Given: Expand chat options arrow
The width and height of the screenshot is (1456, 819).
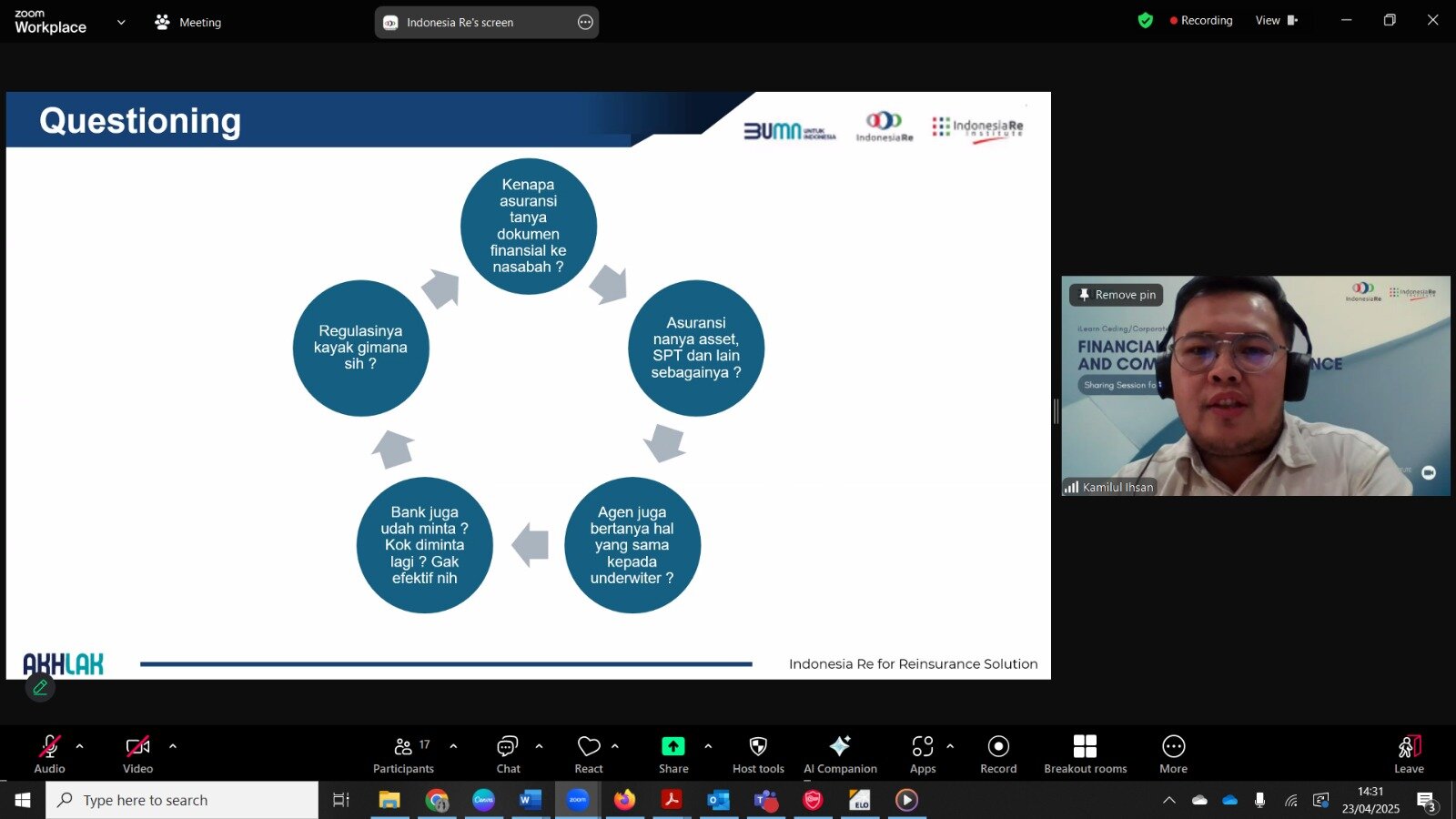Looking at the screenshot, I should click(539, 746).
